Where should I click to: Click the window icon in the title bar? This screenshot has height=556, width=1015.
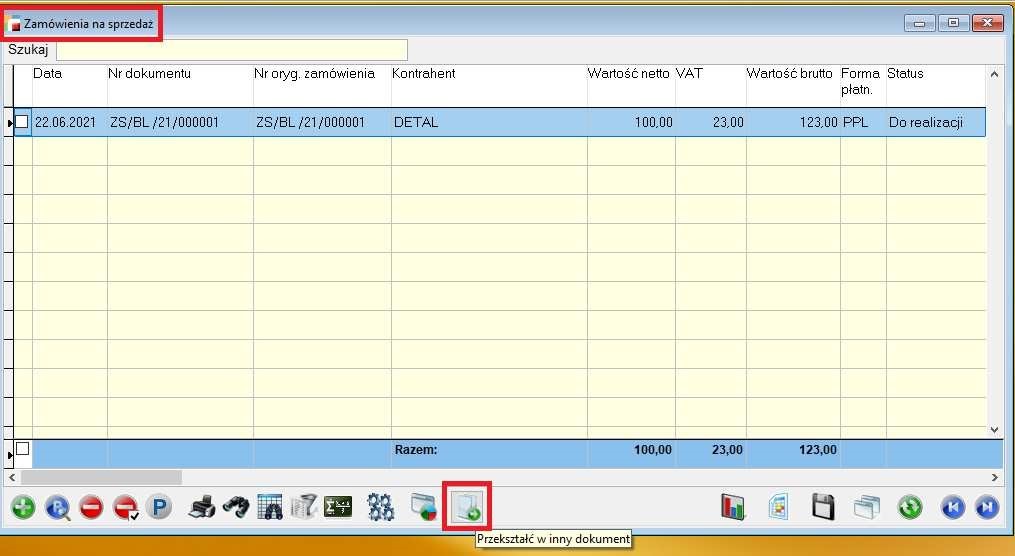click(13, 25)
